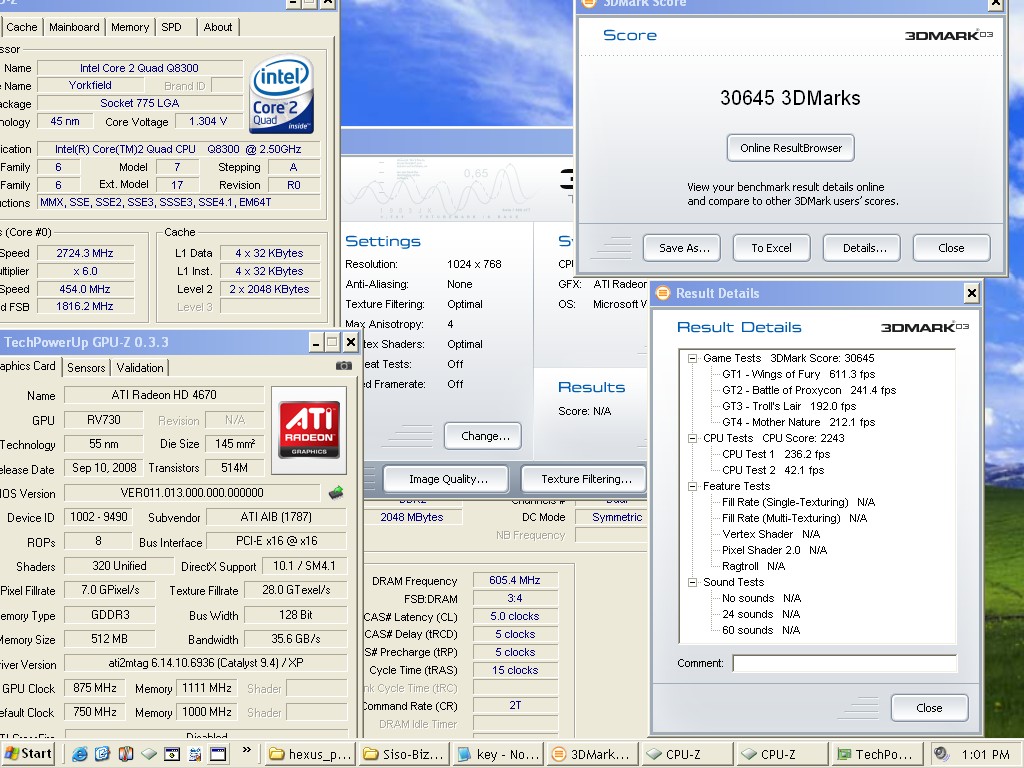Close the GPU-Z window with X
The width and height of the screenshot is (1024, 768).
click(x=350, y=342)
